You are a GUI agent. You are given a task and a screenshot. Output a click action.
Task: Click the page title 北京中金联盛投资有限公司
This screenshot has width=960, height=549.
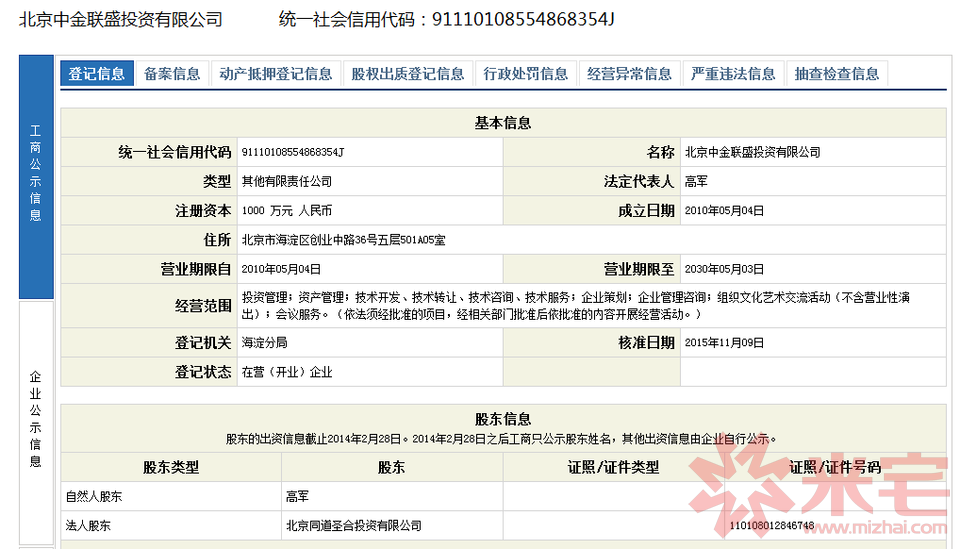tap(121, 20)
